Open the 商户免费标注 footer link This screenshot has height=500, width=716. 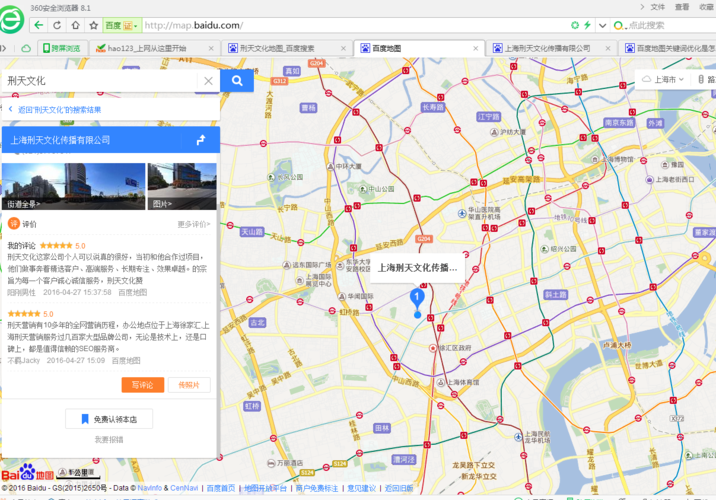coord(317,488)
